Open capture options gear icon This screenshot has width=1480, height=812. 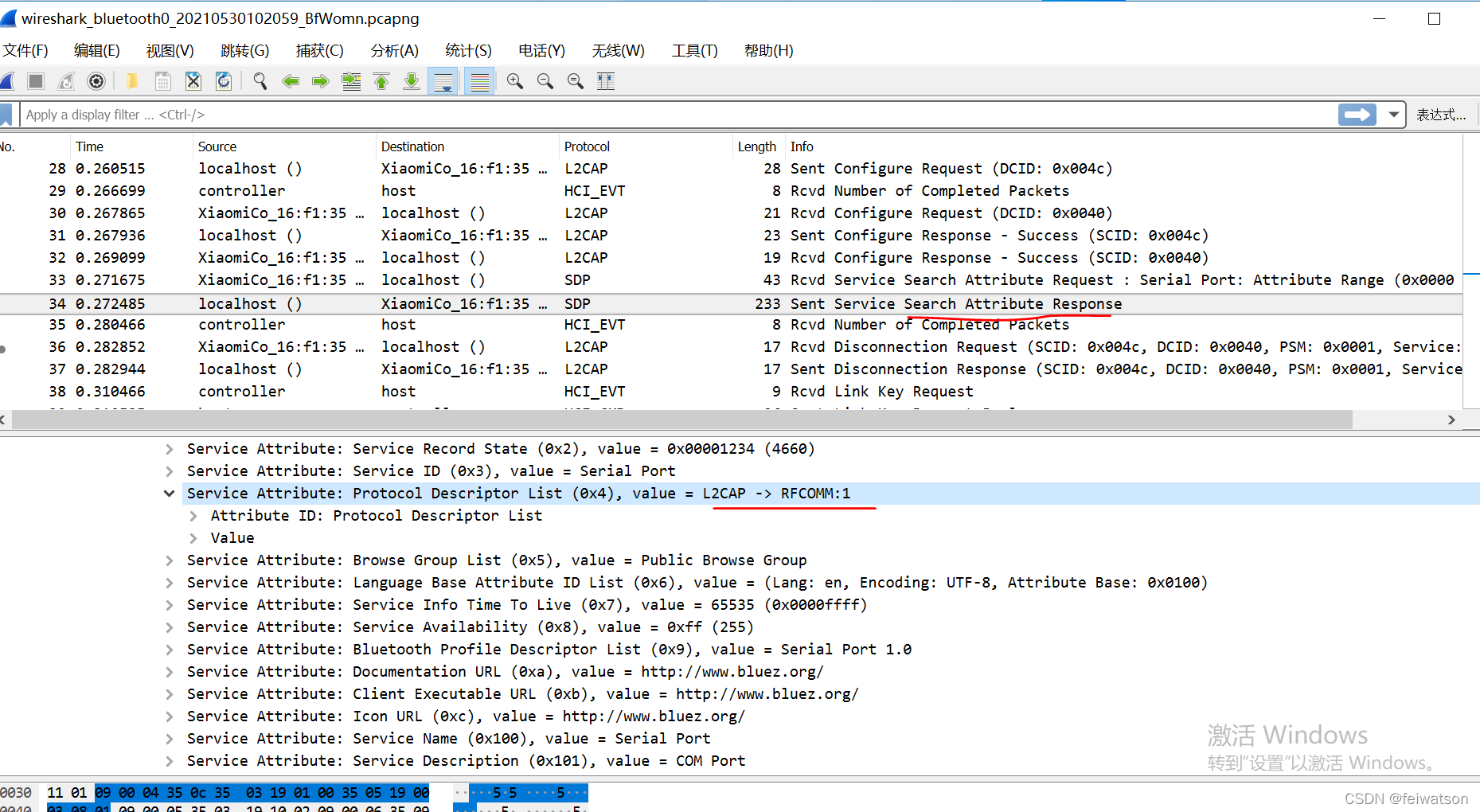[x=96, y=81]
